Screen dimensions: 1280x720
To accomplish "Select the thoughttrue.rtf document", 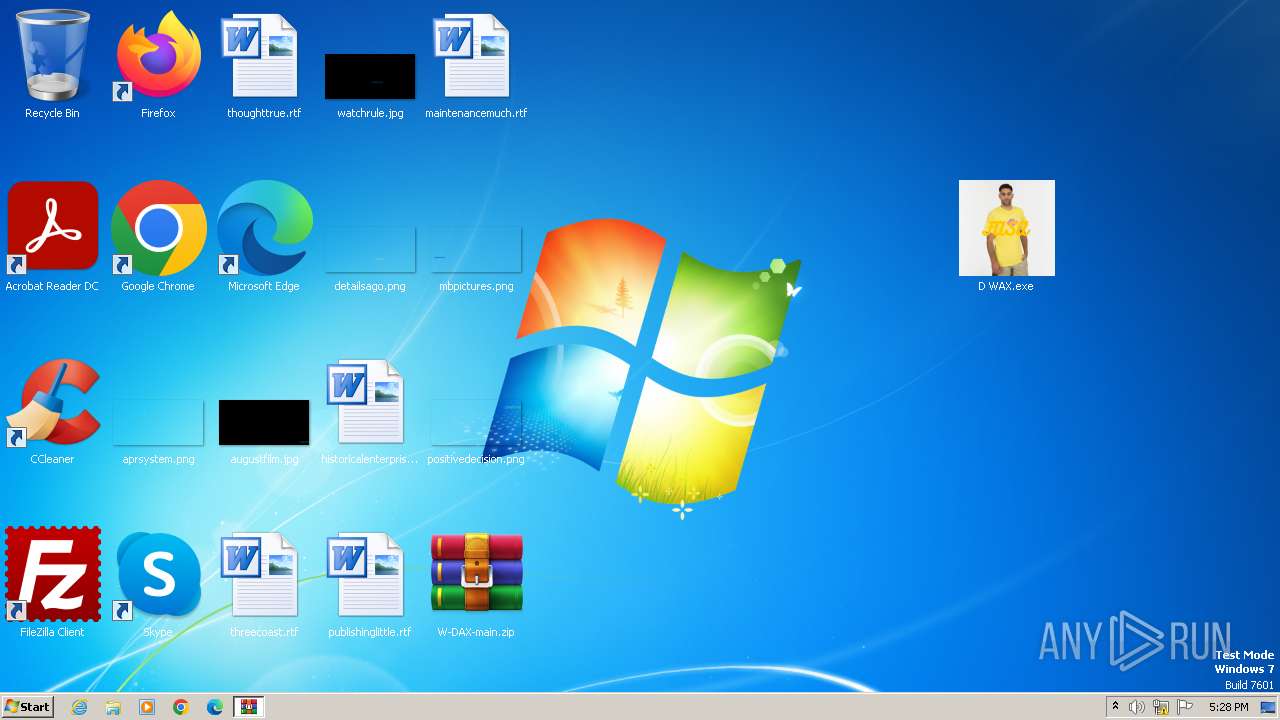I will click(264, 65).
